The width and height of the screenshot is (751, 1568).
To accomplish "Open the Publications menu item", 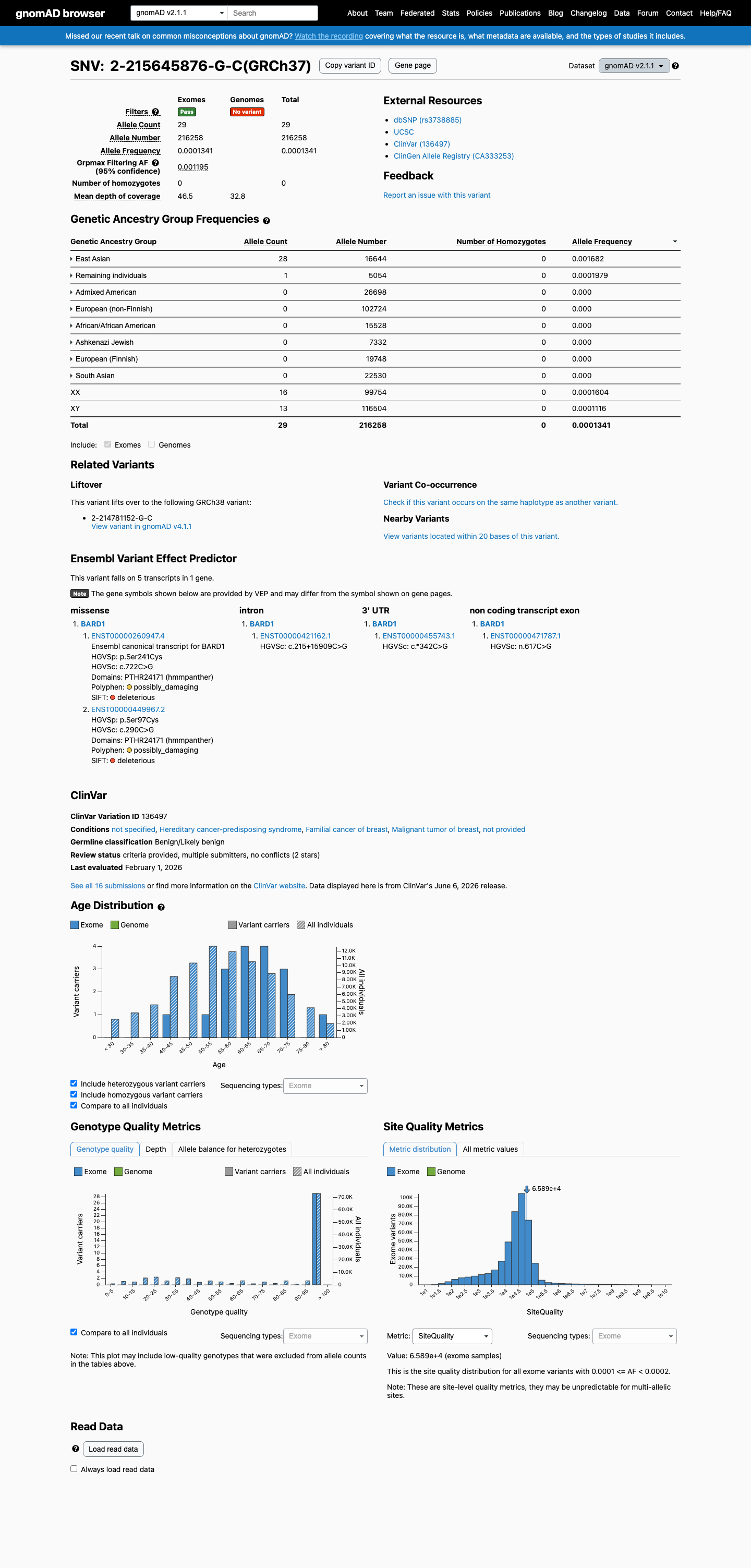I will (520, 13).
